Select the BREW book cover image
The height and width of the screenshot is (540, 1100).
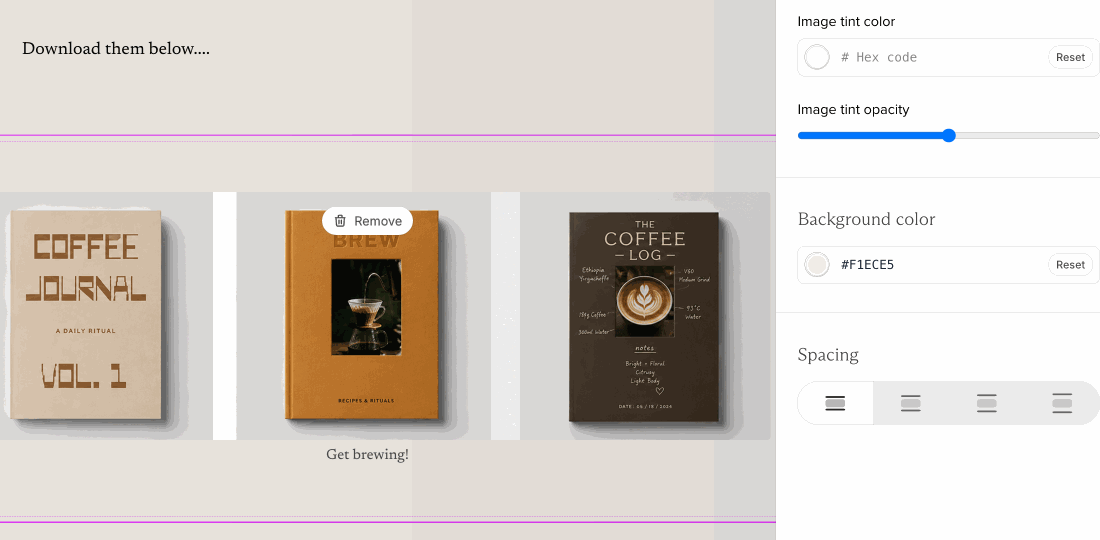tap(363, 316)
